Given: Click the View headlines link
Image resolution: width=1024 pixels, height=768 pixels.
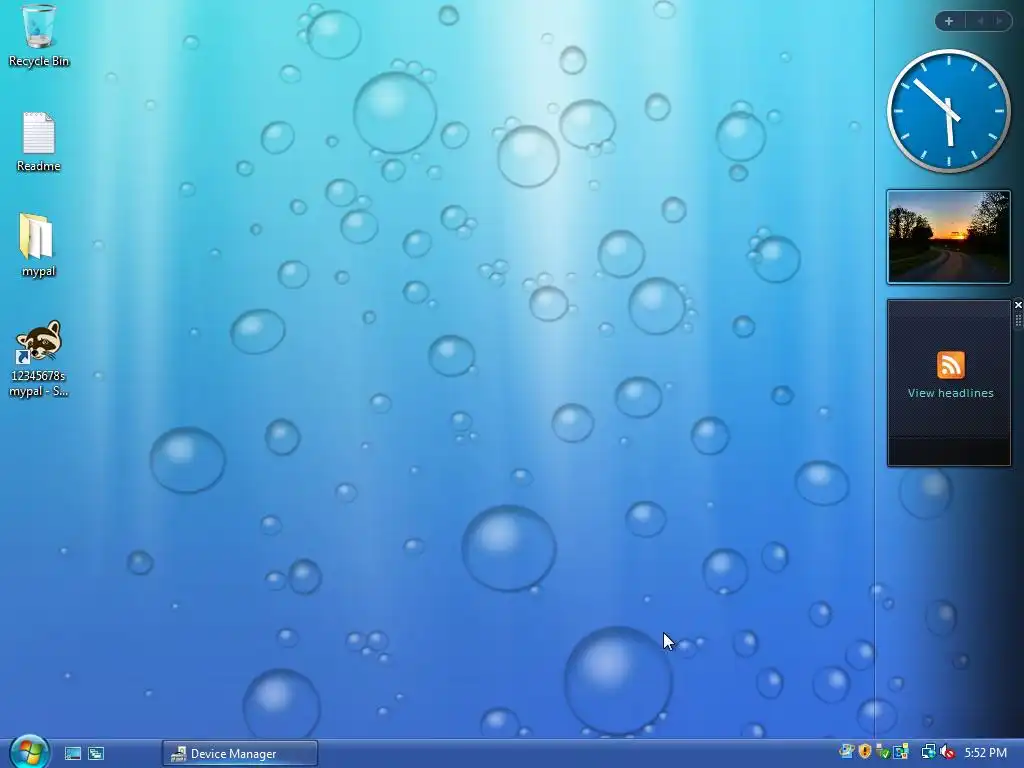Looking at the screenshot, I should click(x=950, y=393).
